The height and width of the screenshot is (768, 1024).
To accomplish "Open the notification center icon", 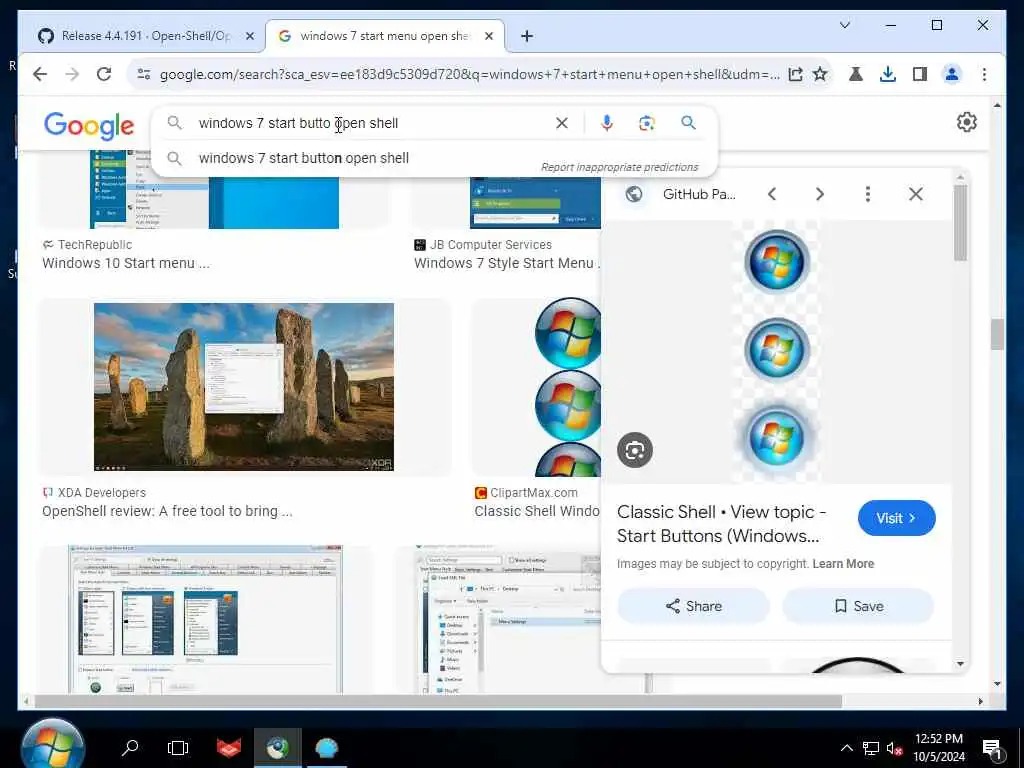I will coord(992,749).
